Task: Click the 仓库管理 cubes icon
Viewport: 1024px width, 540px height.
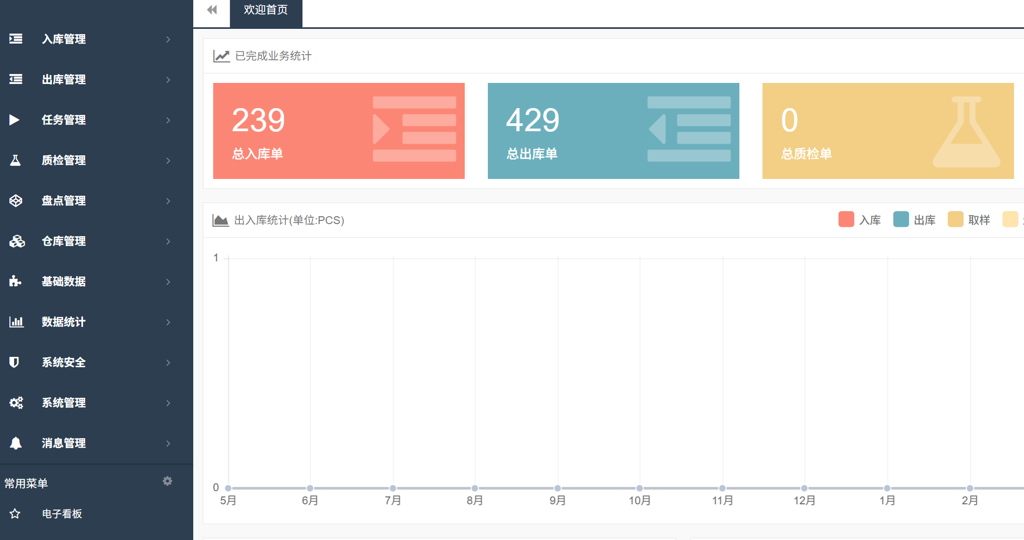Action: point(16,241)
